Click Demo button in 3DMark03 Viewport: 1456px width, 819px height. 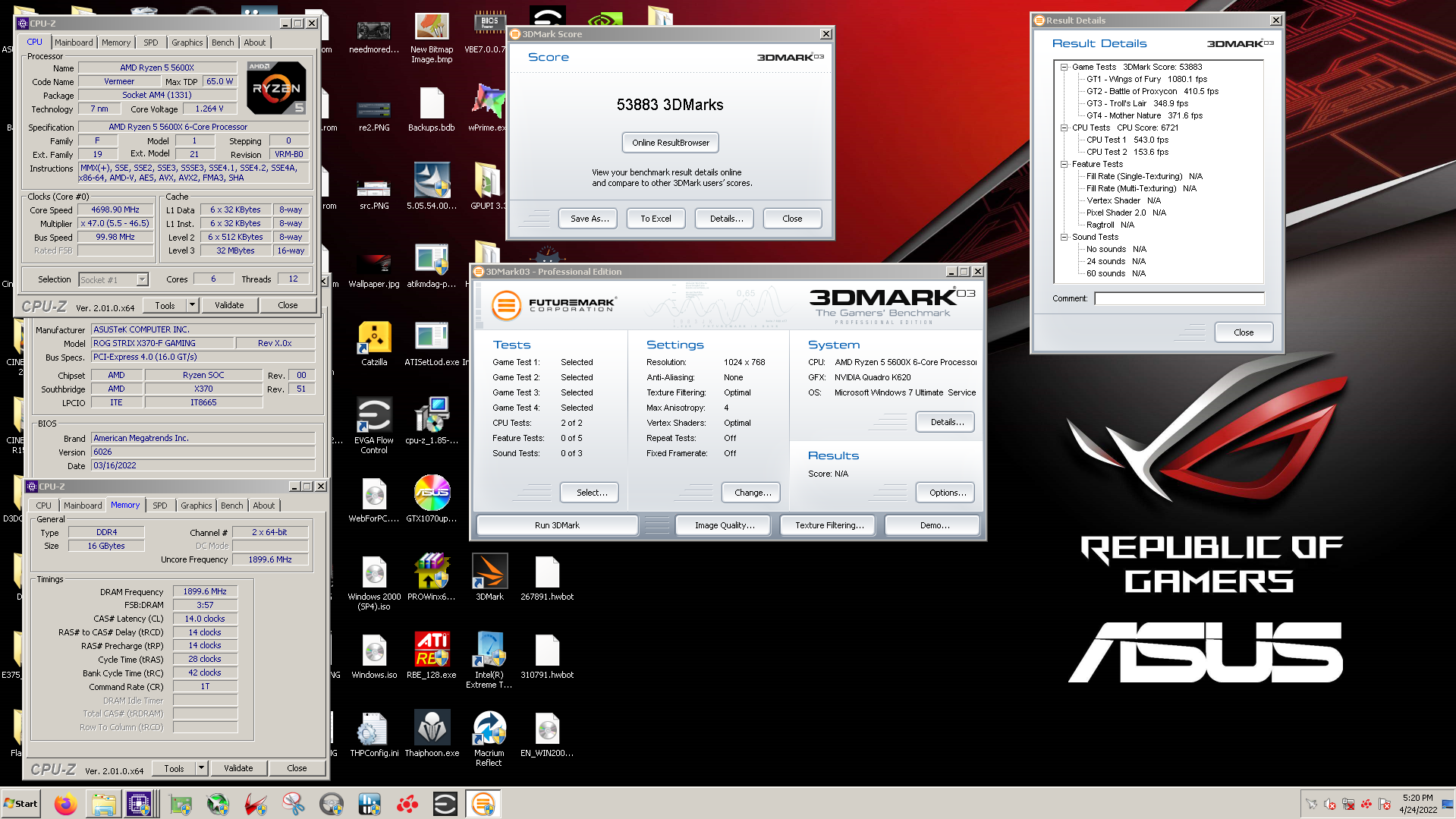(934, 525)
